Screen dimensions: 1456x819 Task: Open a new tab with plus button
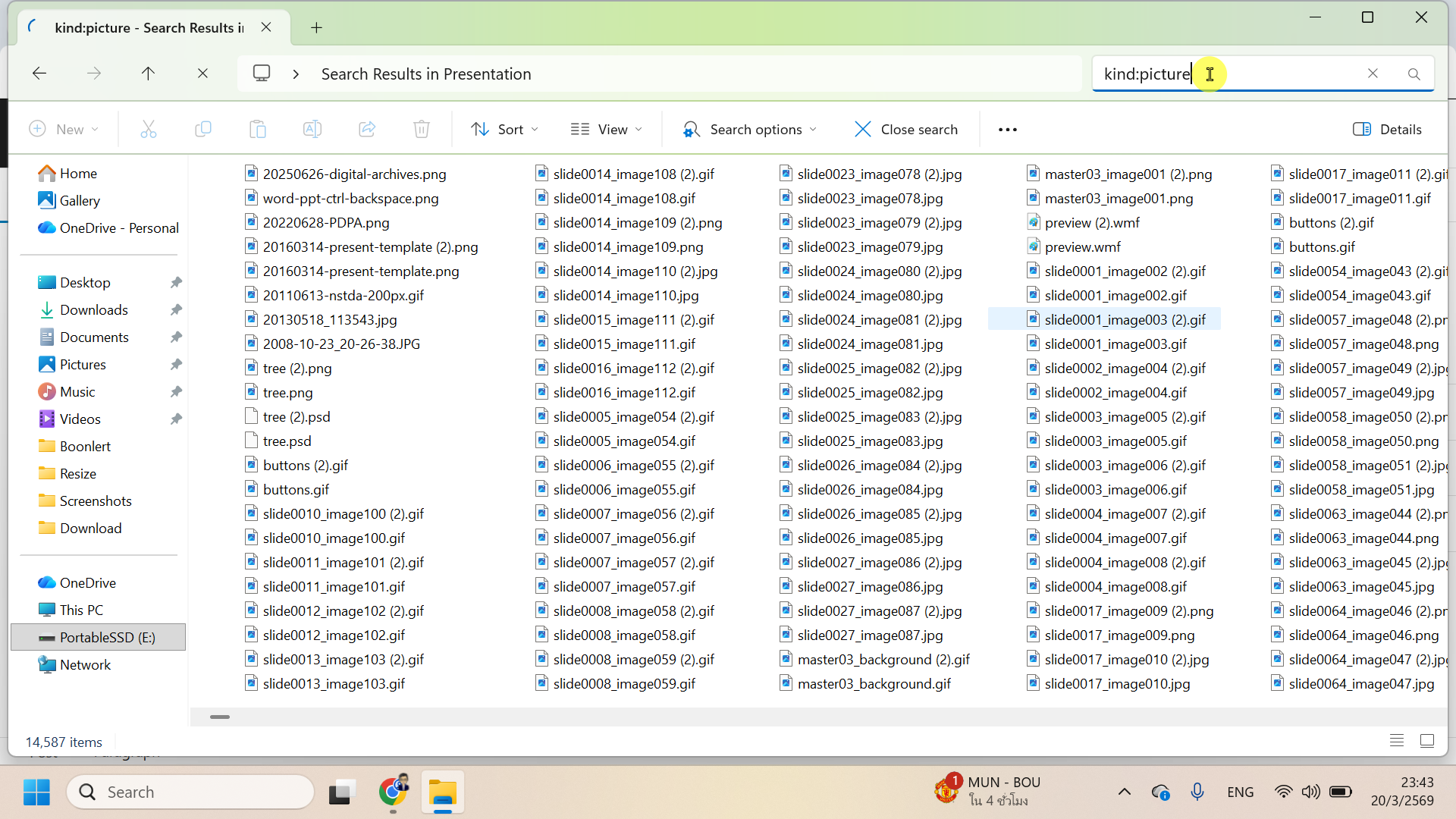316,28
